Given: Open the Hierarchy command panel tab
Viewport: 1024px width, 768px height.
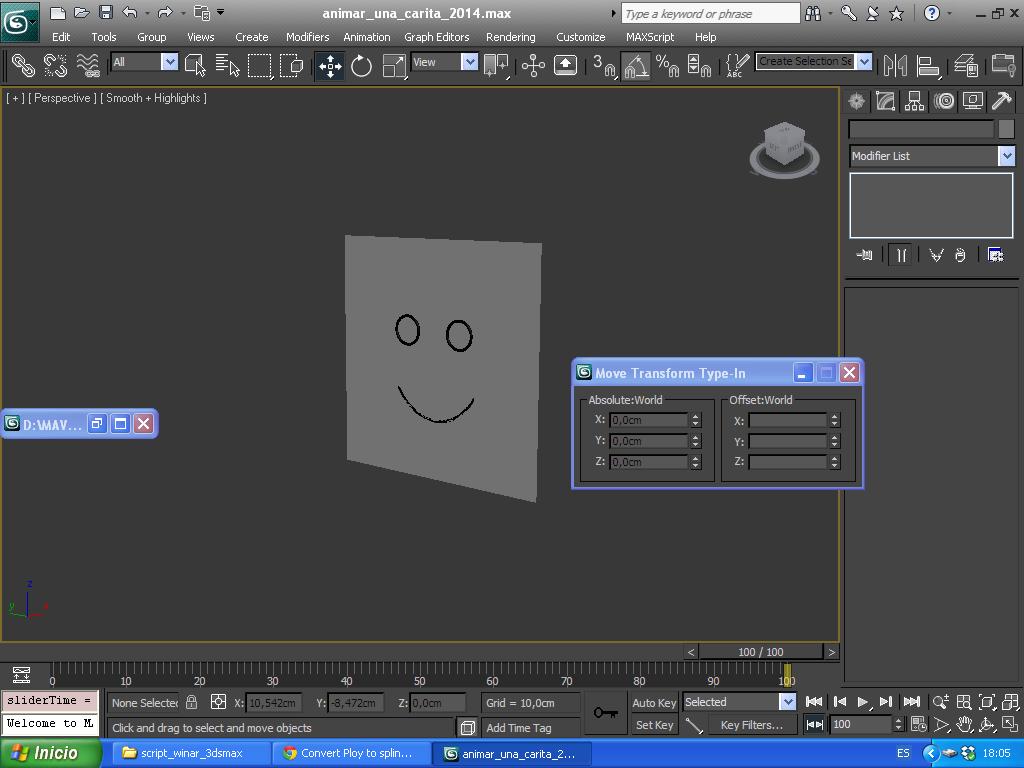Looking at the screenshot, I should pyautogui.click(x=914, y=101).
